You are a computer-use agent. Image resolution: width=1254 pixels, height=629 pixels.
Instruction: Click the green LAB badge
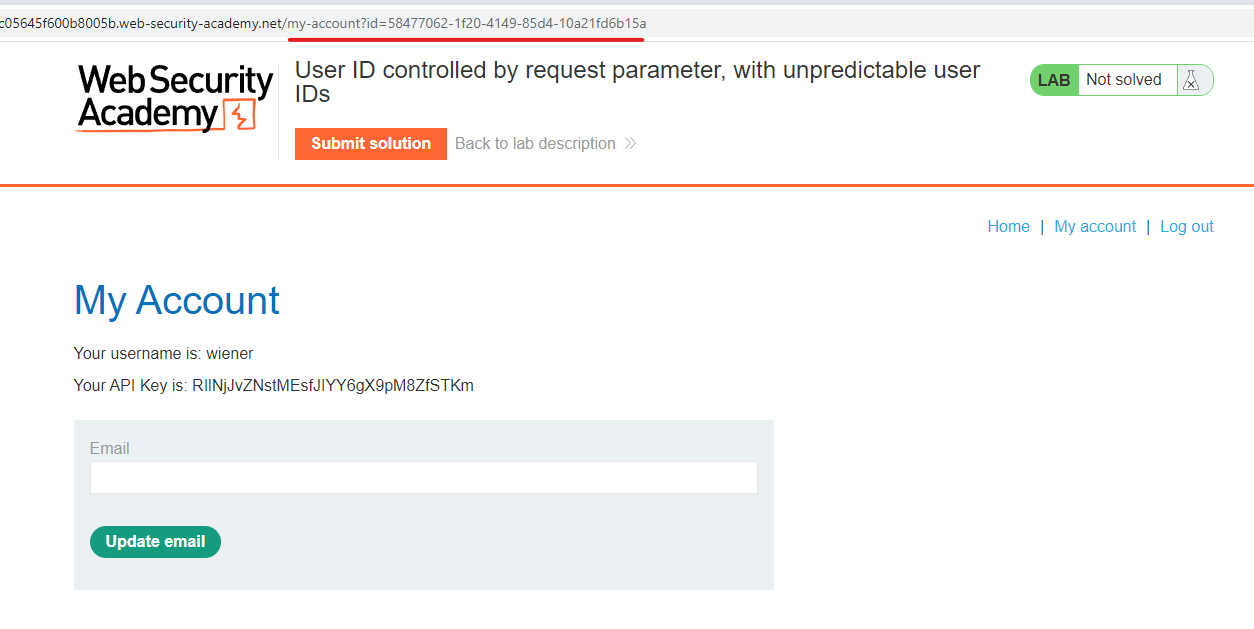coord(1054,80)
